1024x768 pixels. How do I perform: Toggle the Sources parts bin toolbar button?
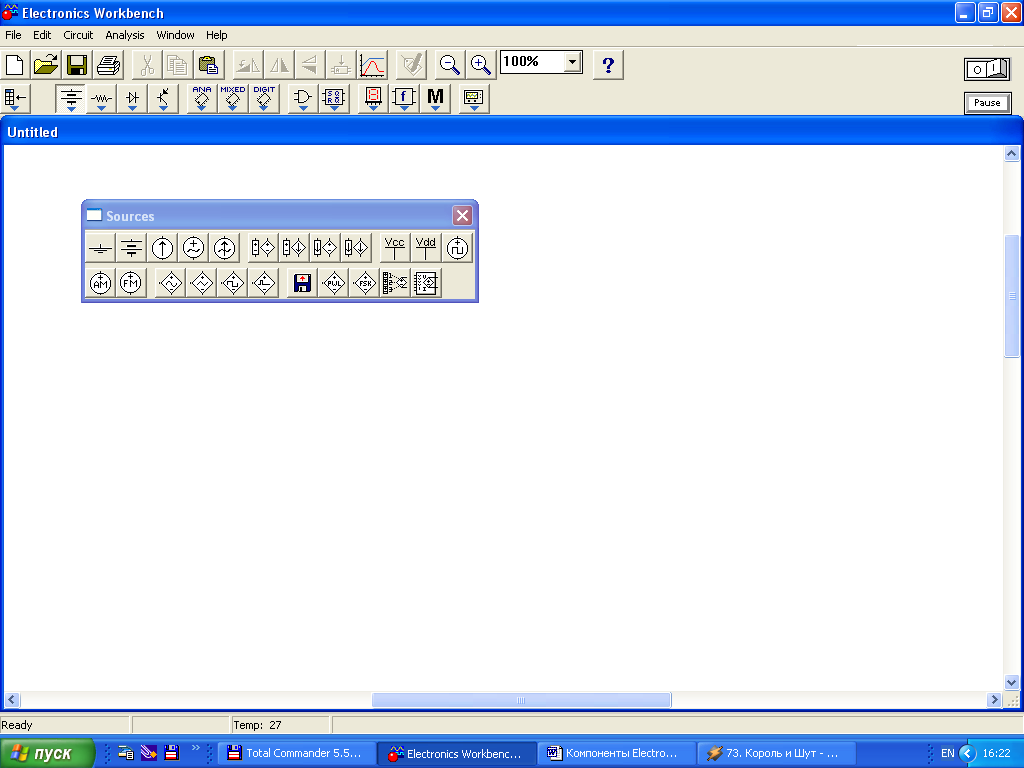71,99
